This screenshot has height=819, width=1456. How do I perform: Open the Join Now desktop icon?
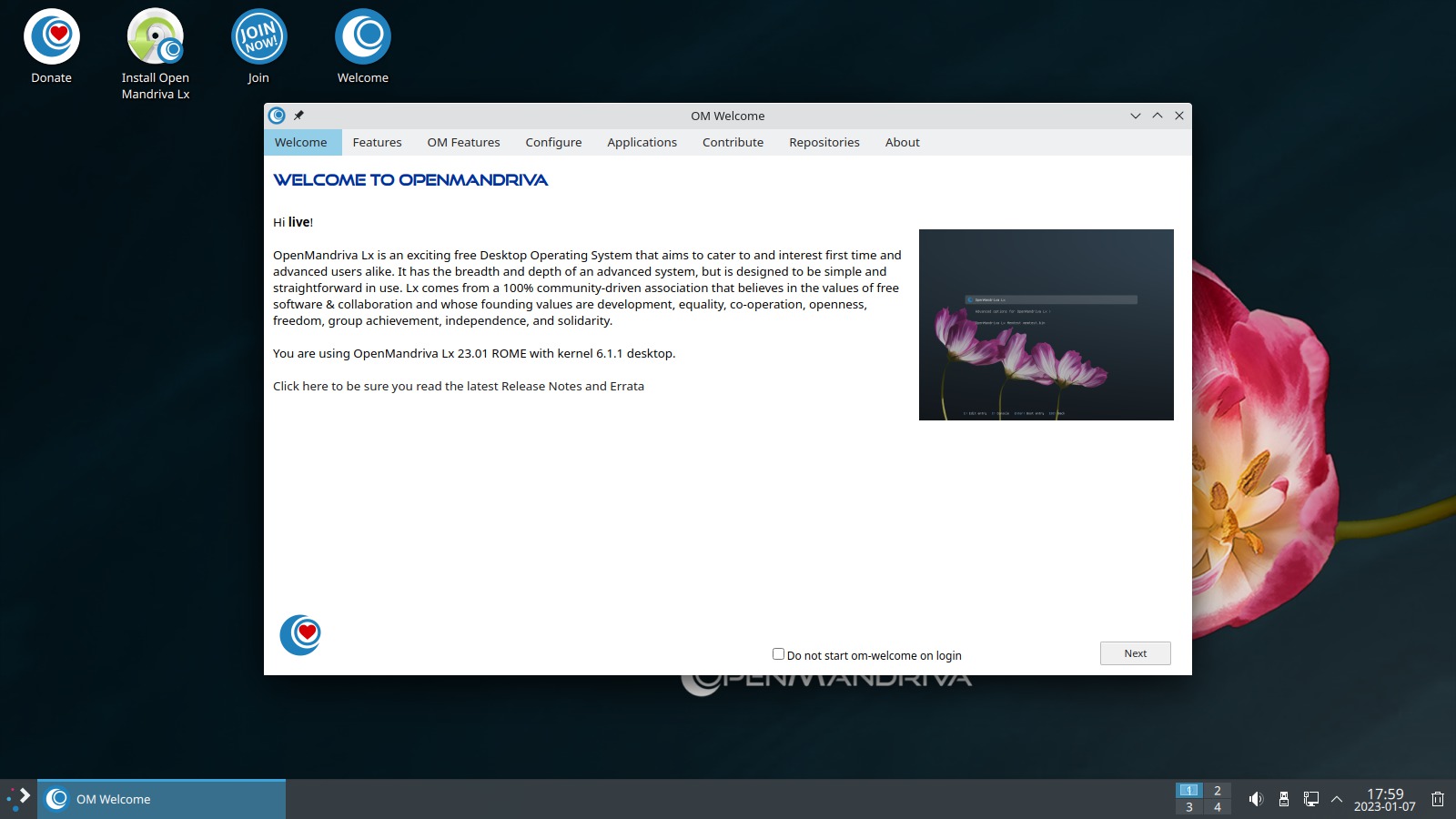point(259,47)
